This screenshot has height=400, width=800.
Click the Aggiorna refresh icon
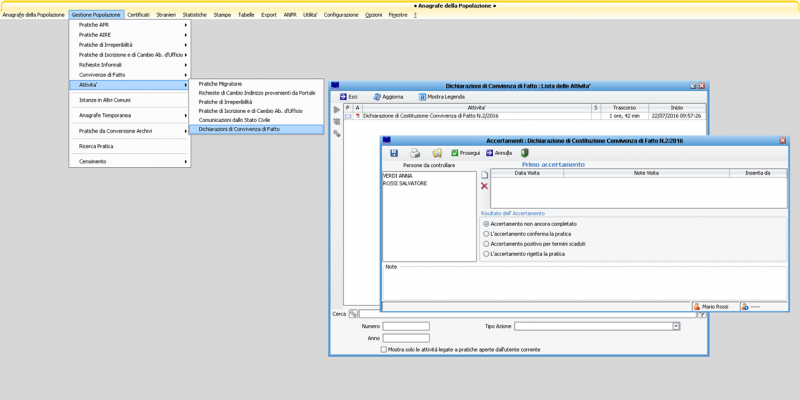pos(378,97)
